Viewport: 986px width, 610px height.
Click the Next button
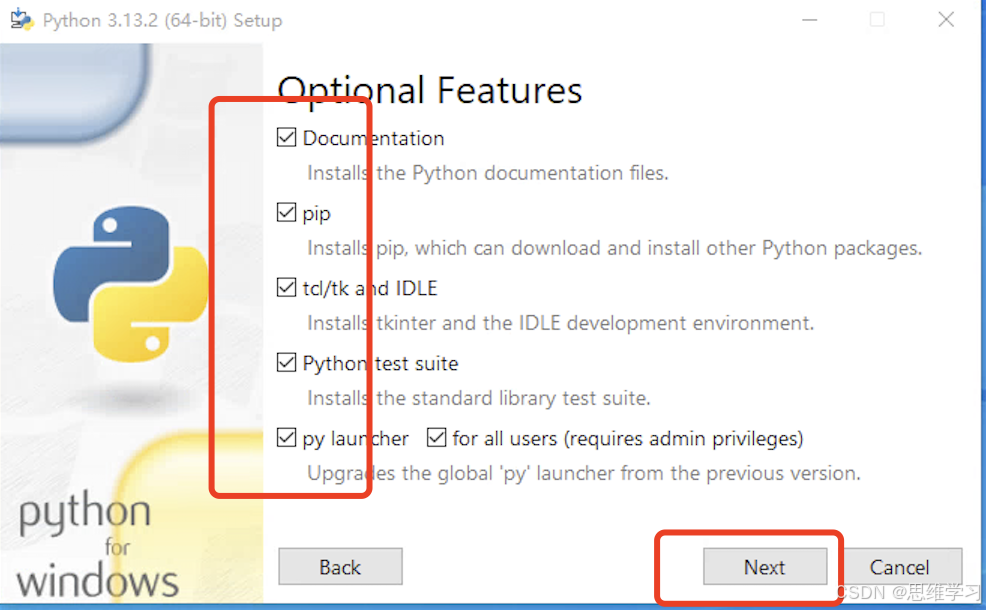coord(765,567)
